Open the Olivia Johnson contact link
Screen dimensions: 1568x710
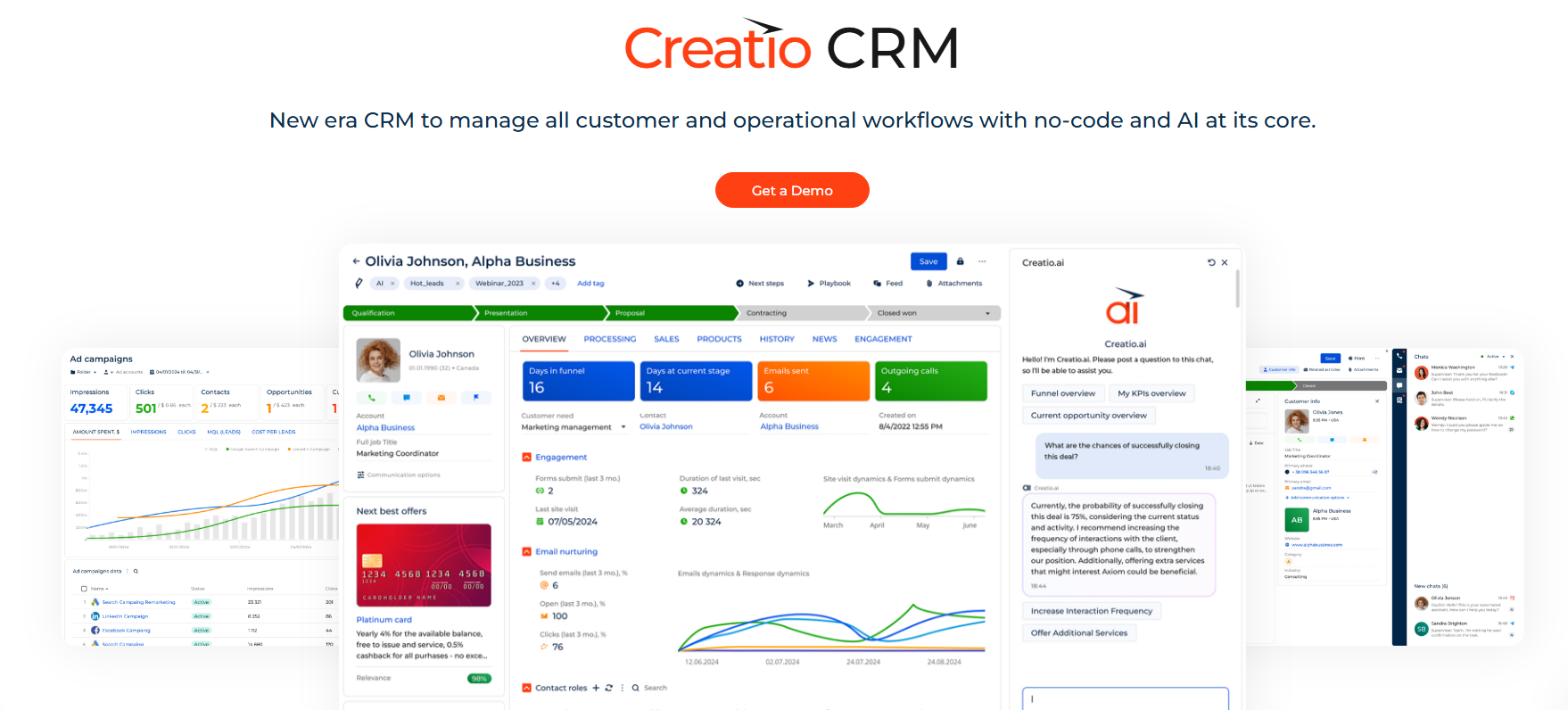point(666,426)
